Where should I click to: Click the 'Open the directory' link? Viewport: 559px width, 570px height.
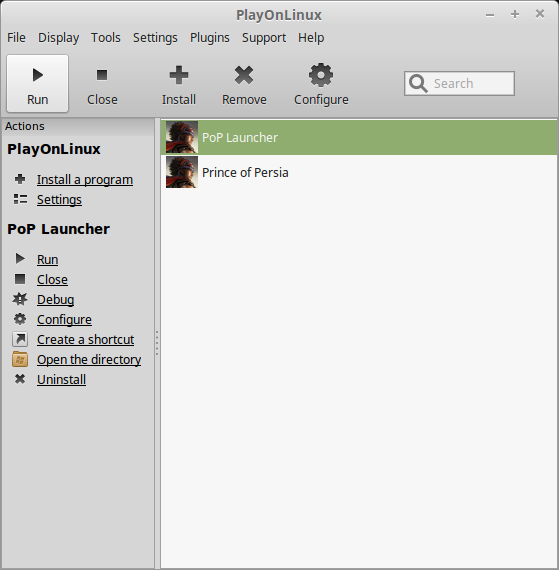(x=89, y=360)
